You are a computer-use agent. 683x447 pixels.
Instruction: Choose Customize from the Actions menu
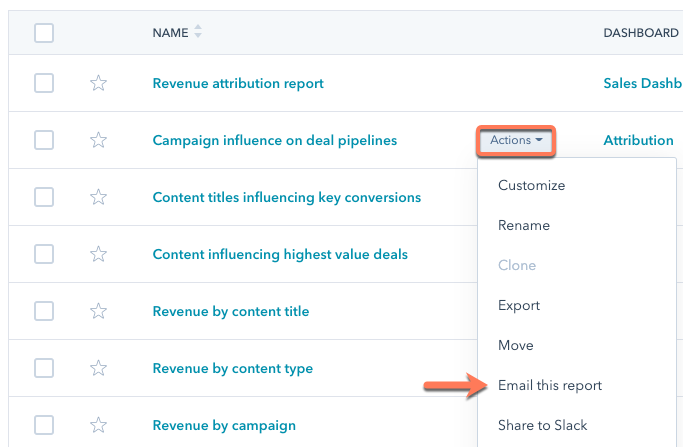click(531, 185)
